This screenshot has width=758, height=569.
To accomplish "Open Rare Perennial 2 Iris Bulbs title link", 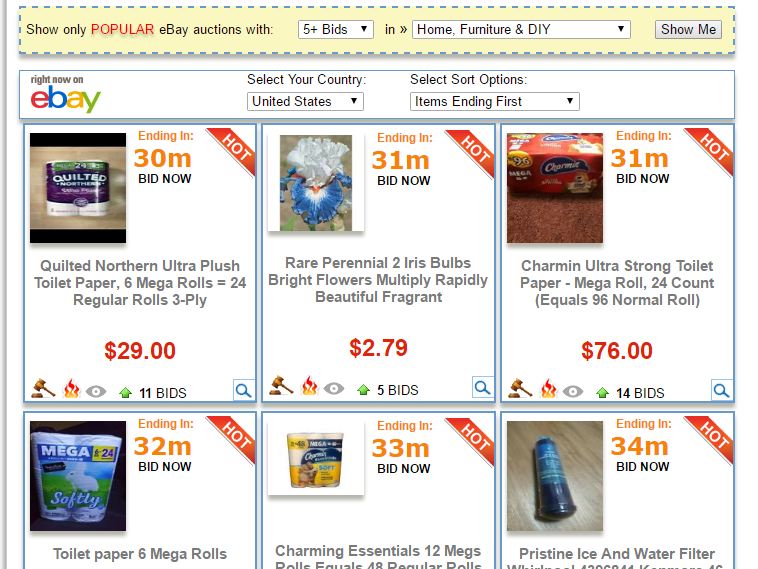I will [378, 280].
